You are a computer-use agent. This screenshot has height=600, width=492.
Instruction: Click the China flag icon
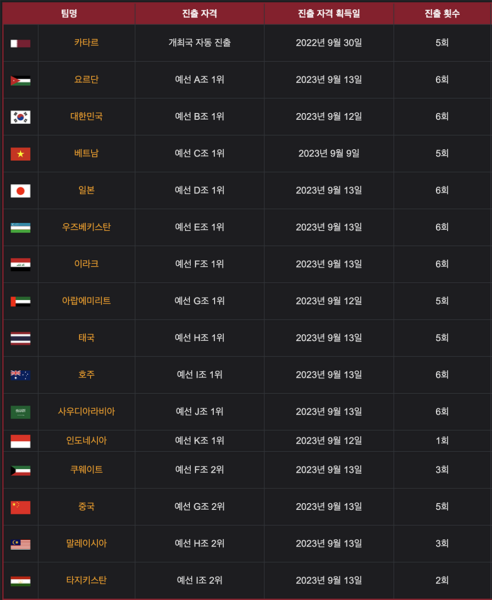coord(20,507)
